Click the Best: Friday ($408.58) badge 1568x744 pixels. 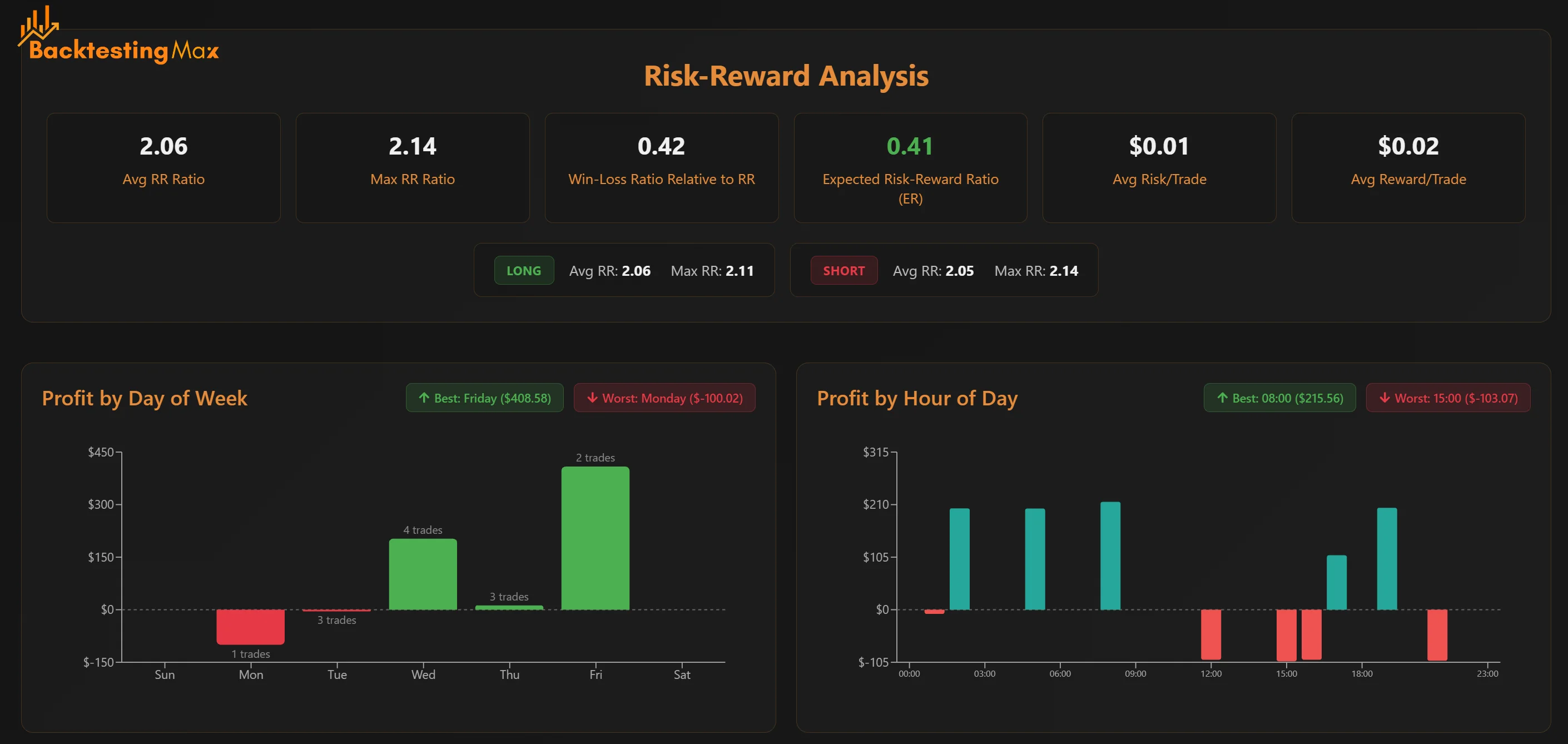[x=484, y=398]
